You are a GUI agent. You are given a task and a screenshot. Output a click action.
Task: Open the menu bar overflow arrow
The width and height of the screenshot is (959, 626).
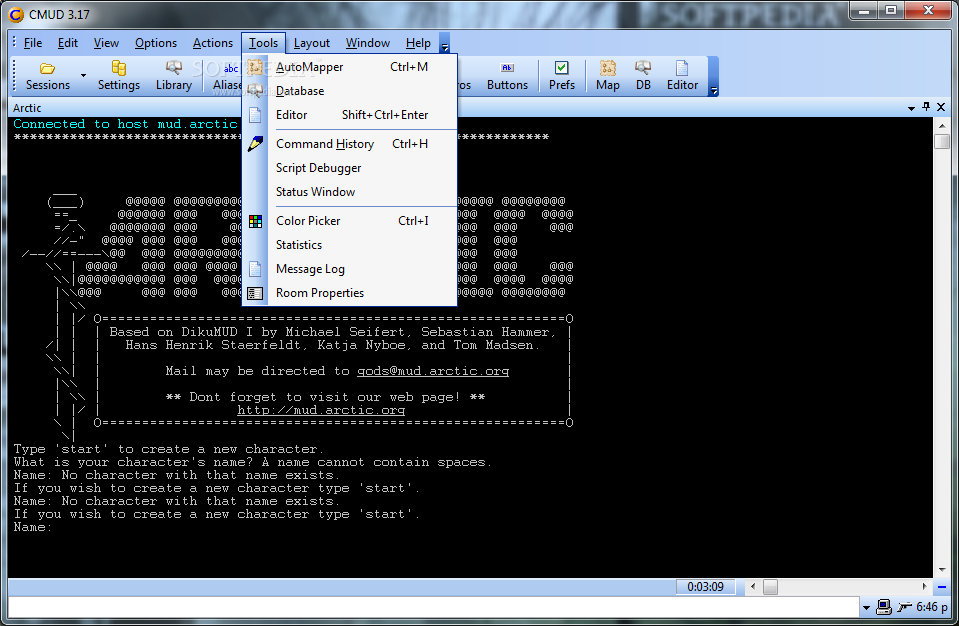pyautogui.click(x=445, y=43)
